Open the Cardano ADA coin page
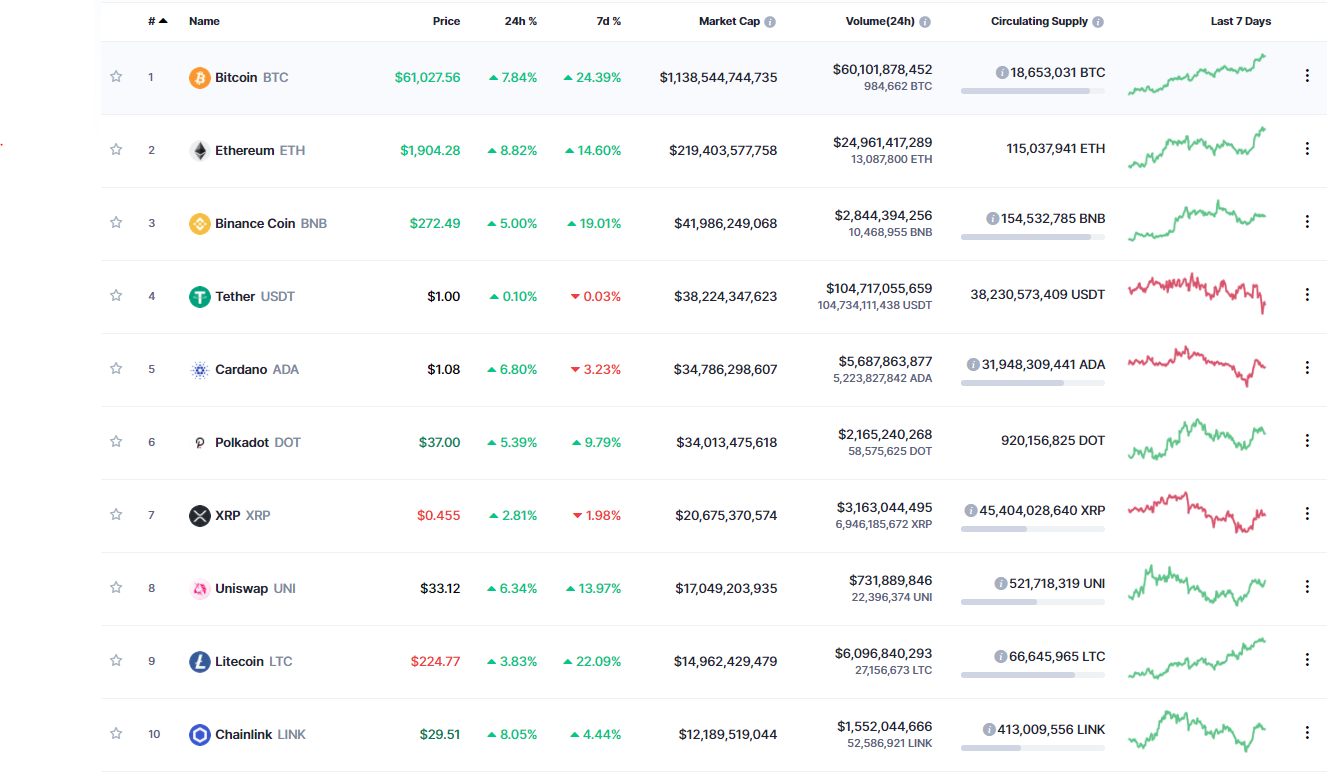Viewport: 1327px width, 775px height. pyautogui.click(x=257, y=369)
